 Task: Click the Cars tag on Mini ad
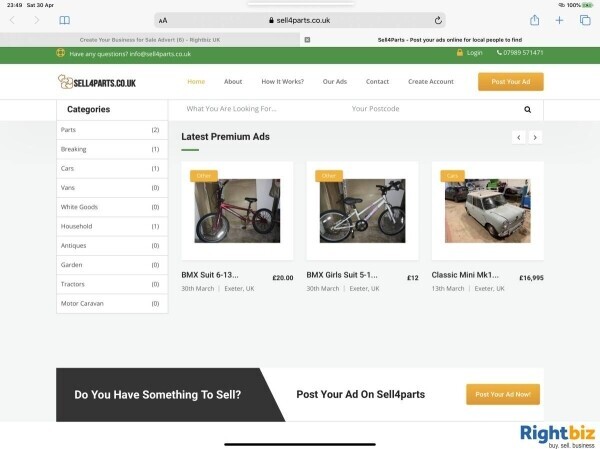click(452, 176)
